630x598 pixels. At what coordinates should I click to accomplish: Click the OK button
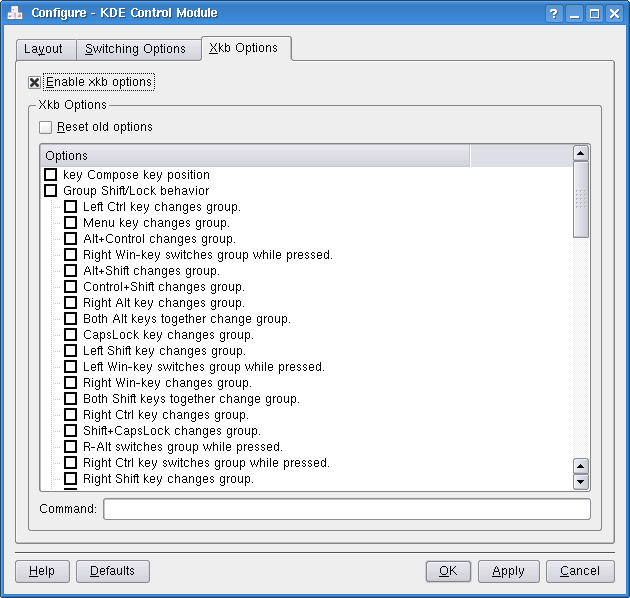click(448, 571)
